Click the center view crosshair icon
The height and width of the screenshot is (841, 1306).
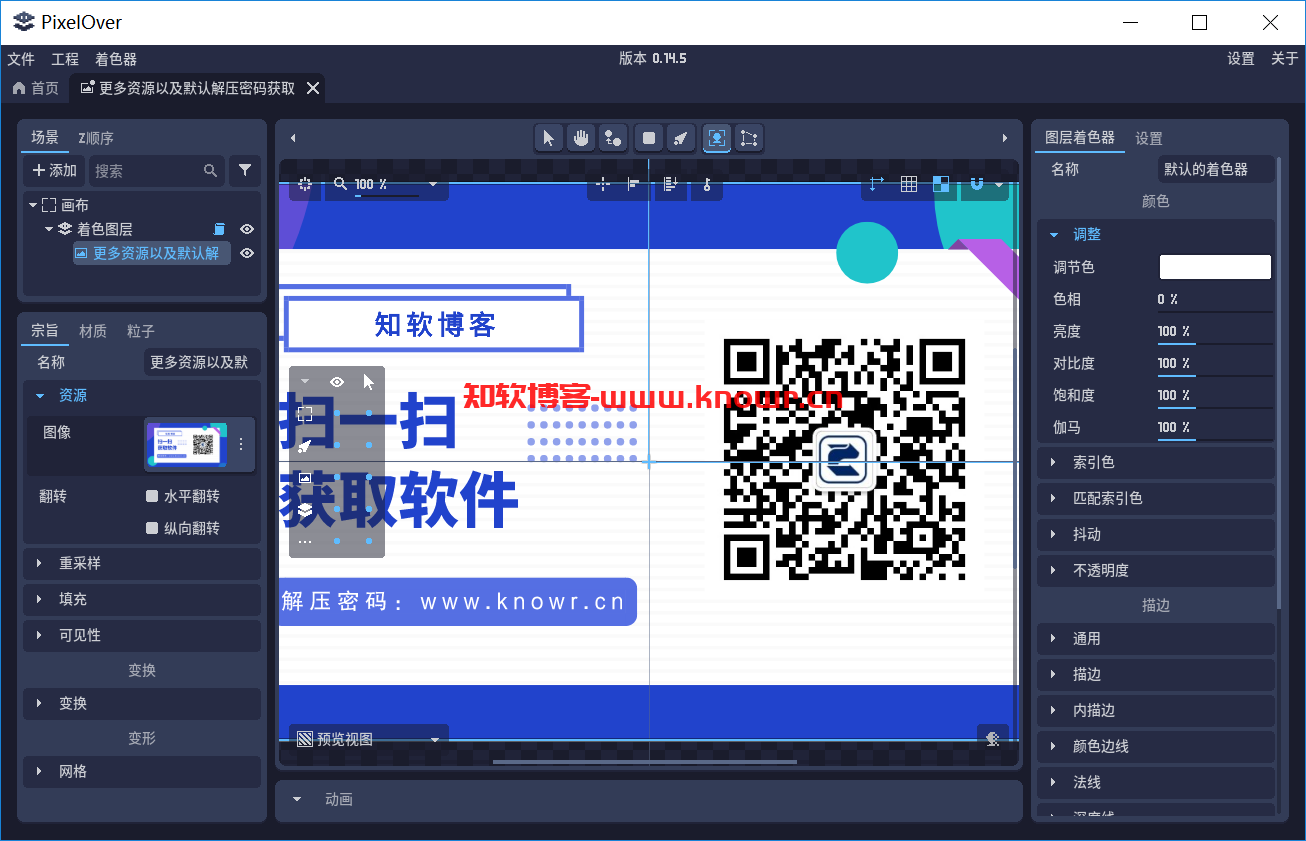(x=306, y=184)
